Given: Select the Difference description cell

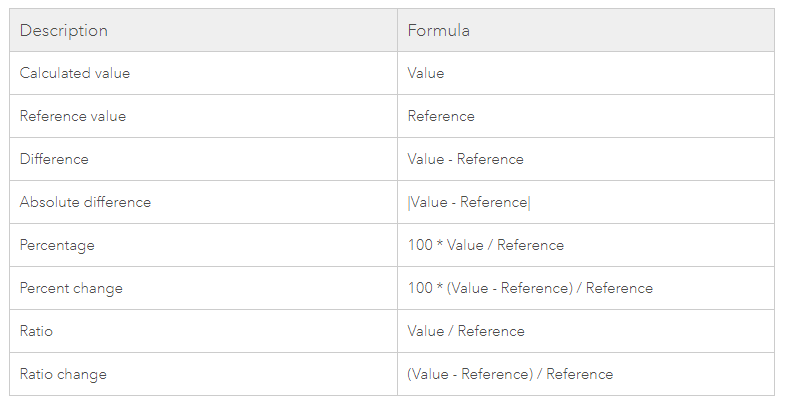Looking at the screenshot, I should [54, 160].
